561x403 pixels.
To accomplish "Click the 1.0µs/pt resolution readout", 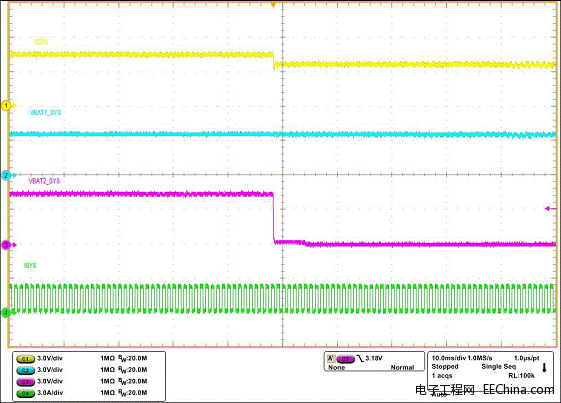I will click(527, 358).
